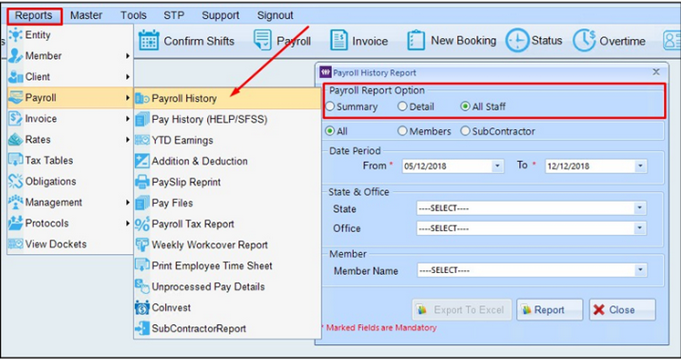Open the Overtime clock icon

[584, 40]
